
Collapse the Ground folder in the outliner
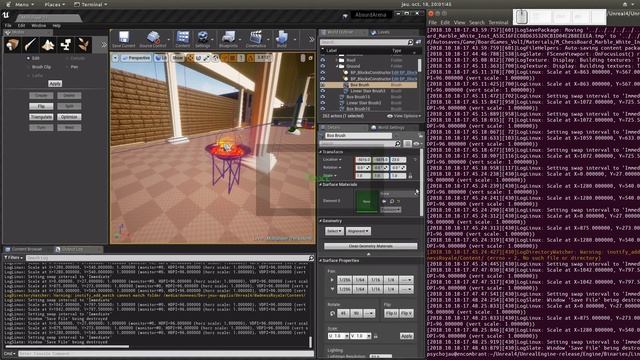click(338, 66)
